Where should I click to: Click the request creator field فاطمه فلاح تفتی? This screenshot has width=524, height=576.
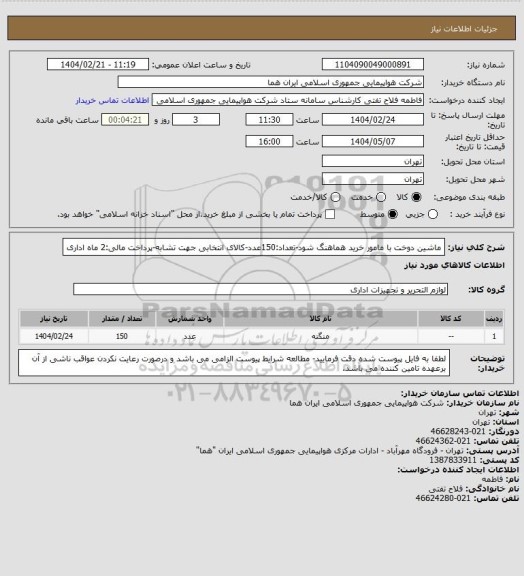pyautogui.click(x=288, y=100)
